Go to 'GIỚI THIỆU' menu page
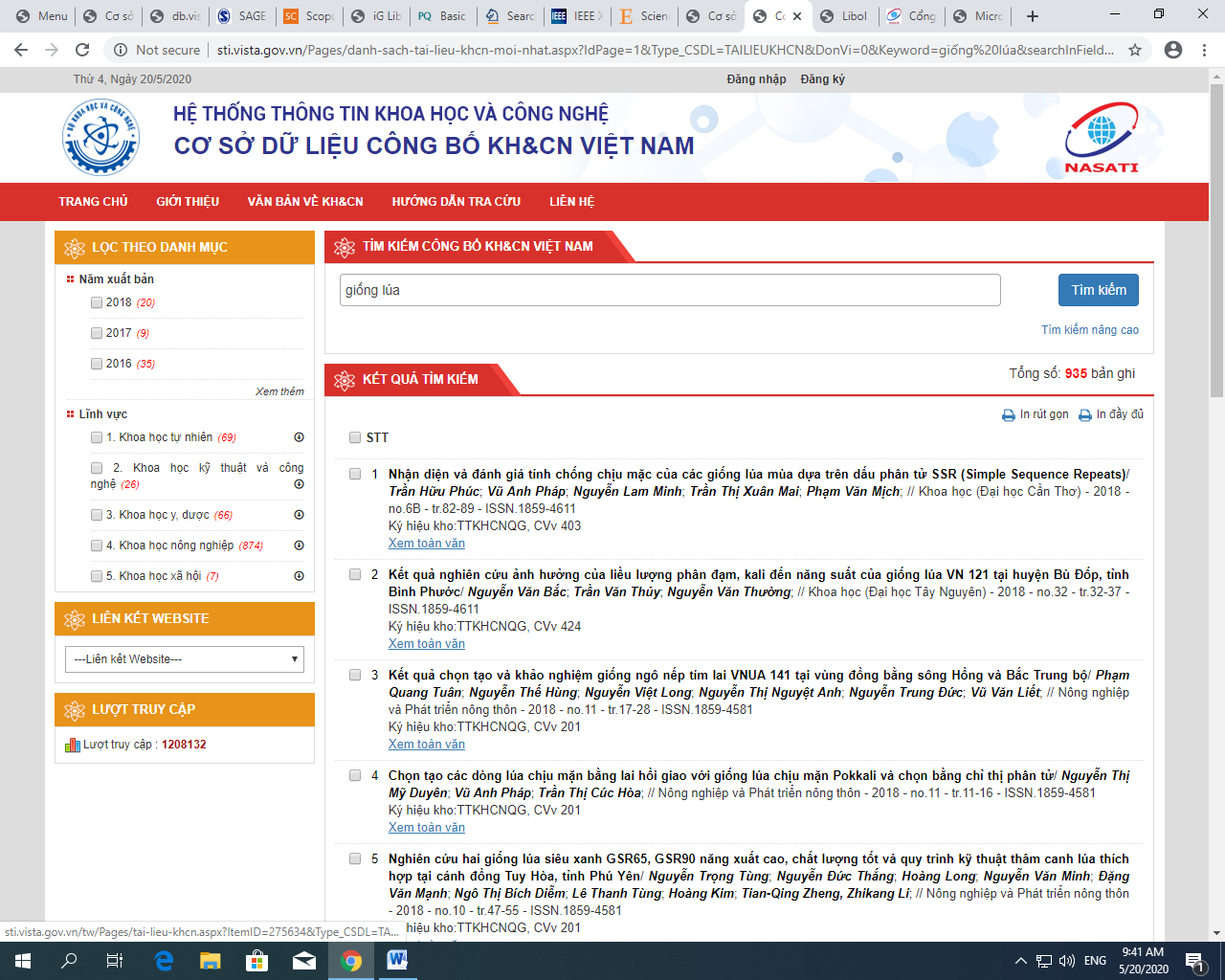 (188, 202)
